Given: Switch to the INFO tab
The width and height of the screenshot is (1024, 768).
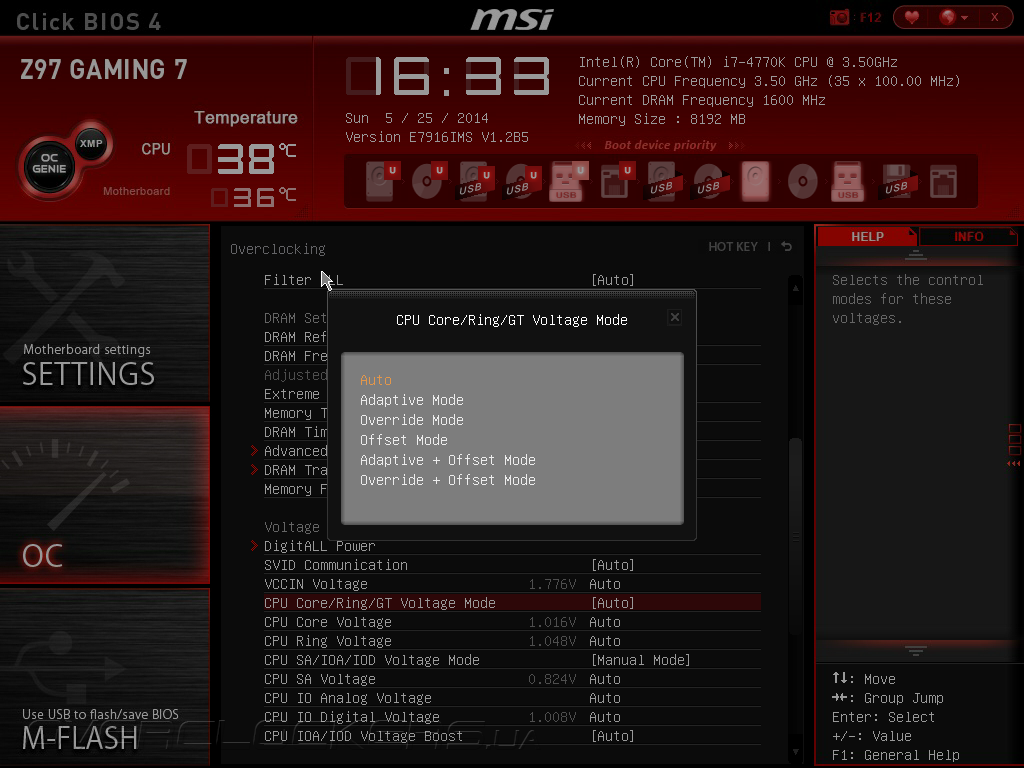Looking at the screenshot, I should [x=968, y=236].
